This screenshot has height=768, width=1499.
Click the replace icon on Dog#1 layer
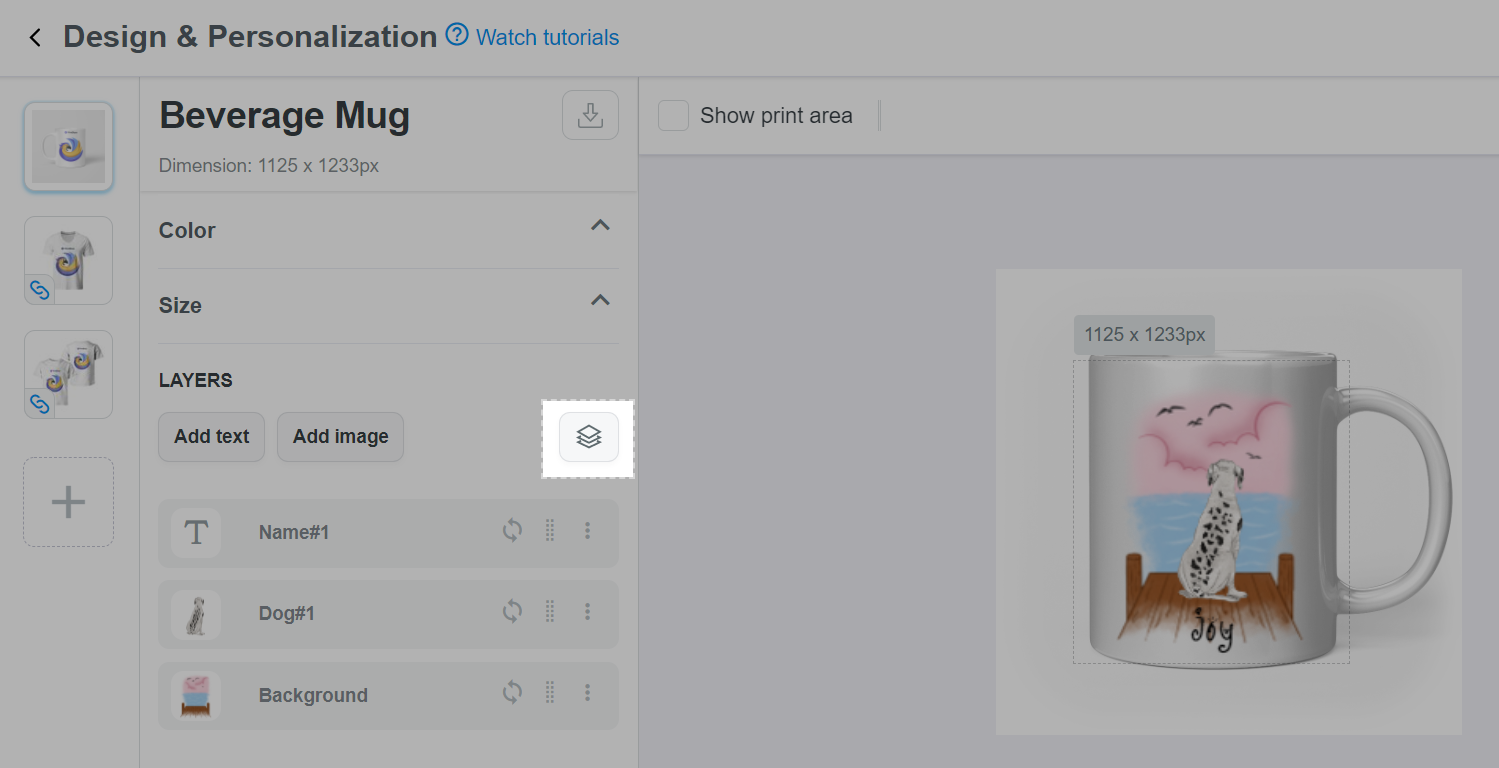512,612
